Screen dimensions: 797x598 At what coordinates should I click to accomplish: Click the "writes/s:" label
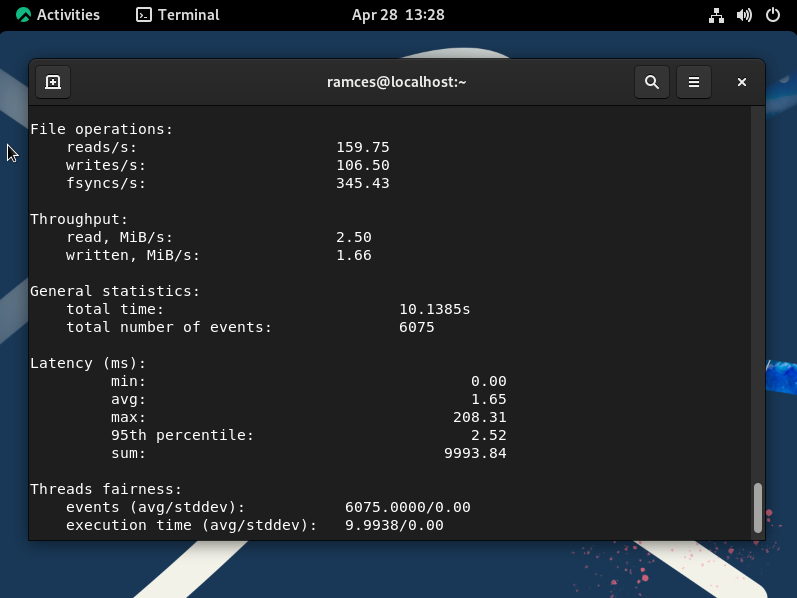[106, 165]
